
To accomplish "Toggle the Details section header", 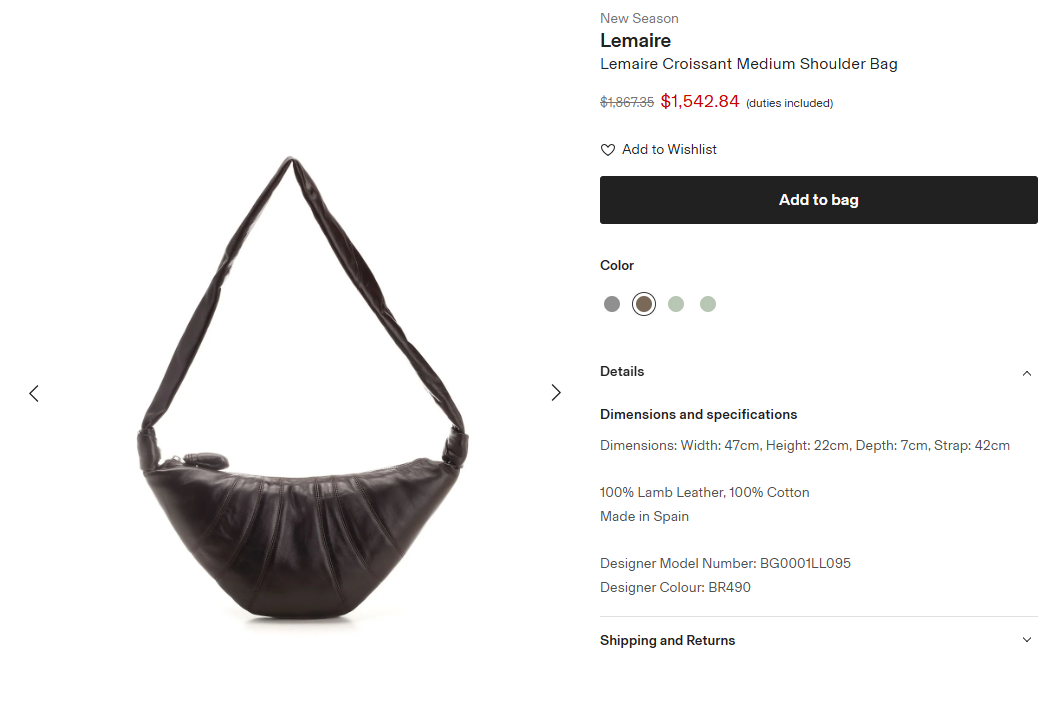I will (x=818, y=372).
